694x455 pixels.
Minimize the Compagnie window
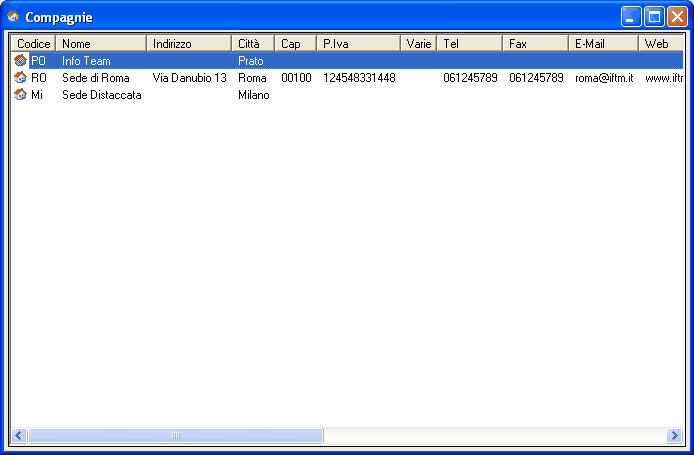click(631, 17)
